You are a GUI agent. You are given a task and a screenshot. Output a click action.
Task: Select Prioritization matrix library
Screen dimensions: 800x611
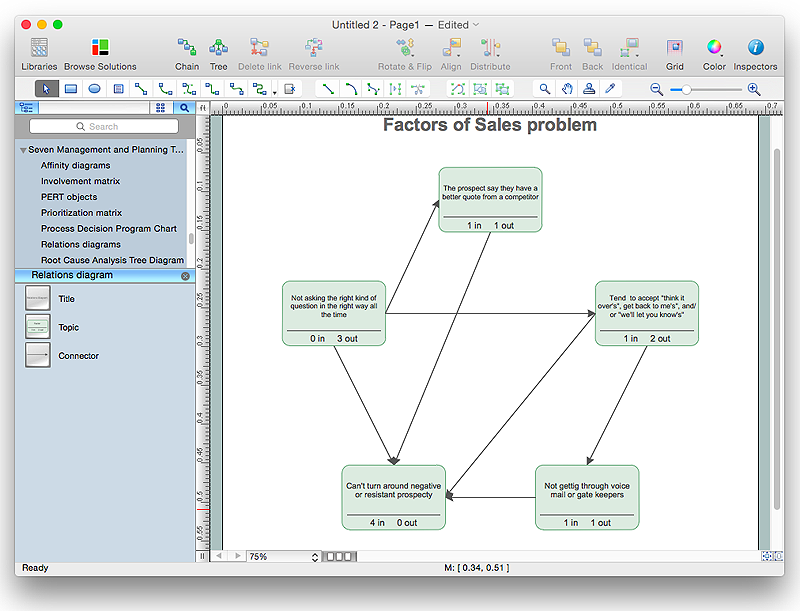point(82,213)
